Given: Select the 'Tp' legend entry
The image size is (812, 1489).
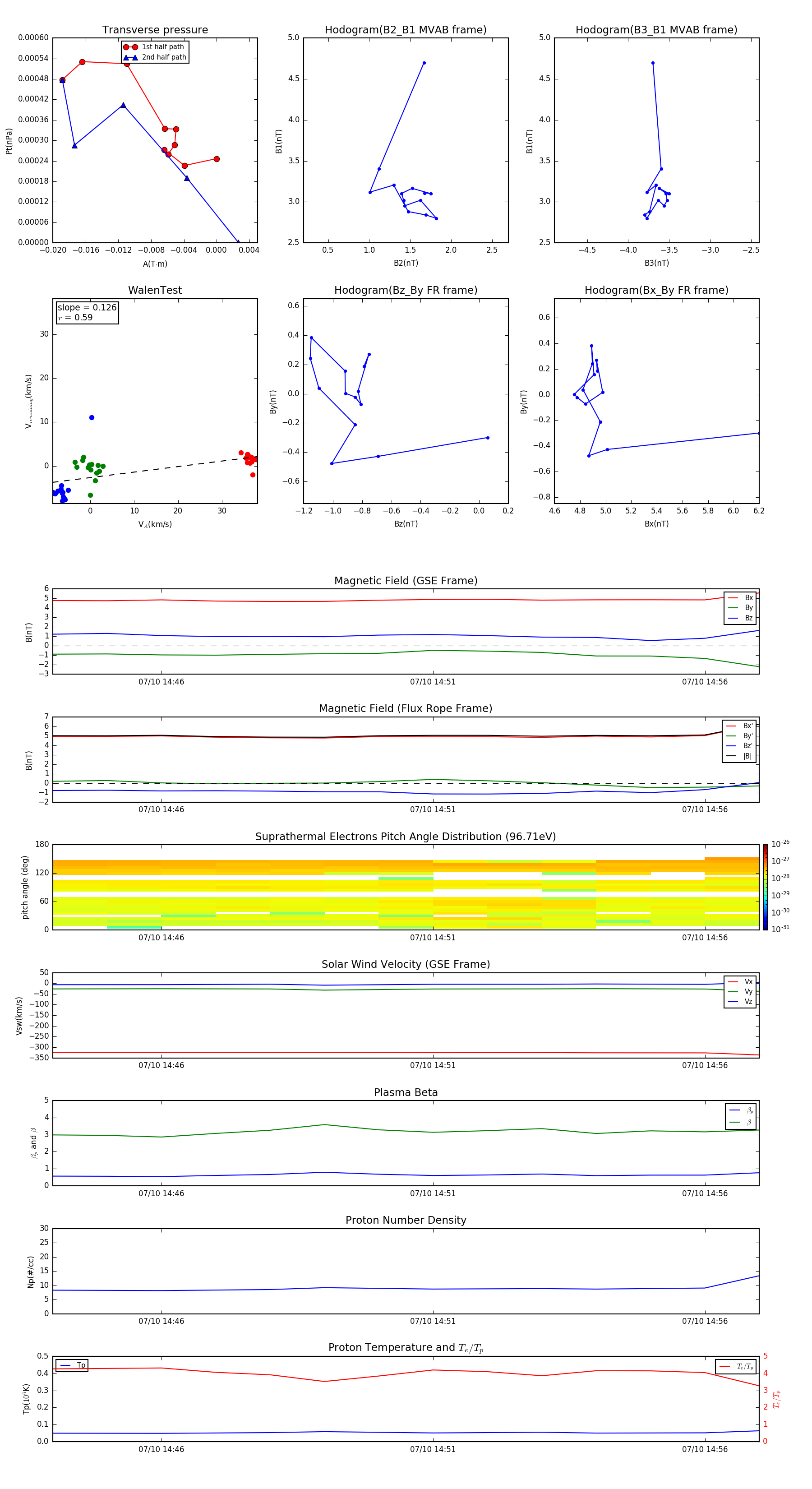Looking at the screenshot, I should pyautogui.click(x=72, y=1365).
